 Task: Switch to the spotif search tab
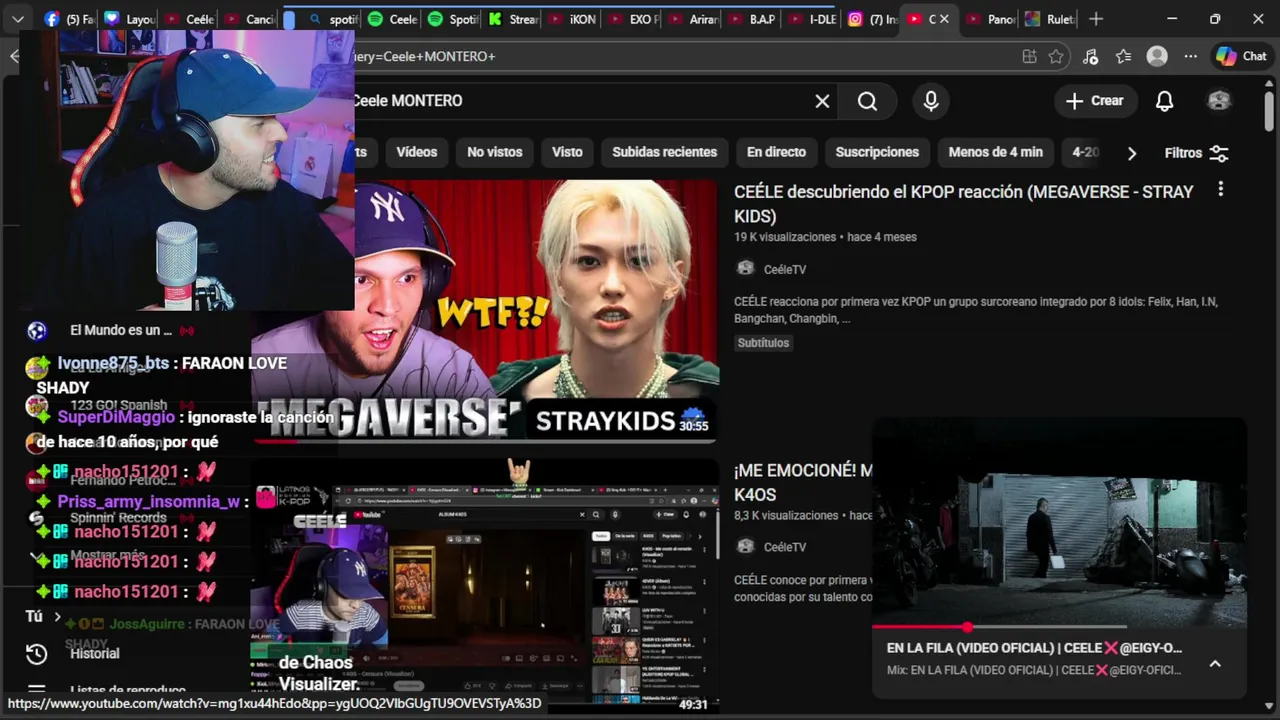tap(333, 19)
